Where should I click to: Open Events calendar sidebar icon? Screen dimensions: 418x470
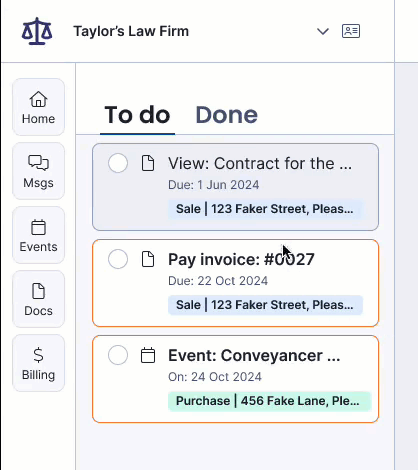pyautogui.click(x=38, y=228)
